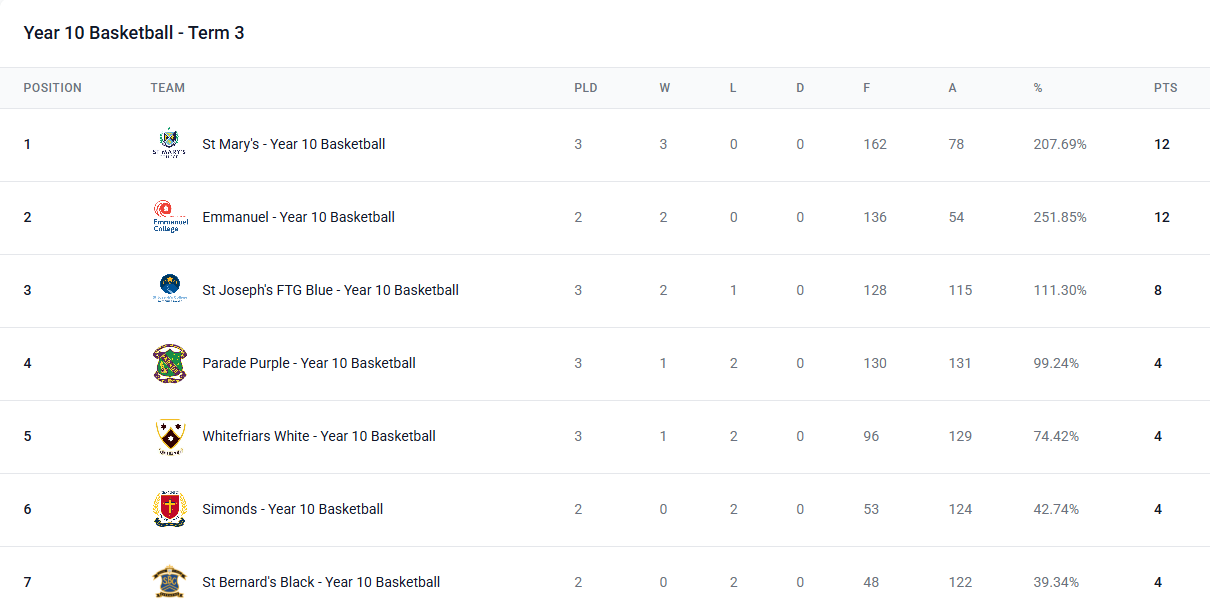Open St Mary's - Year 10 Basketball team

pos(293,144)
